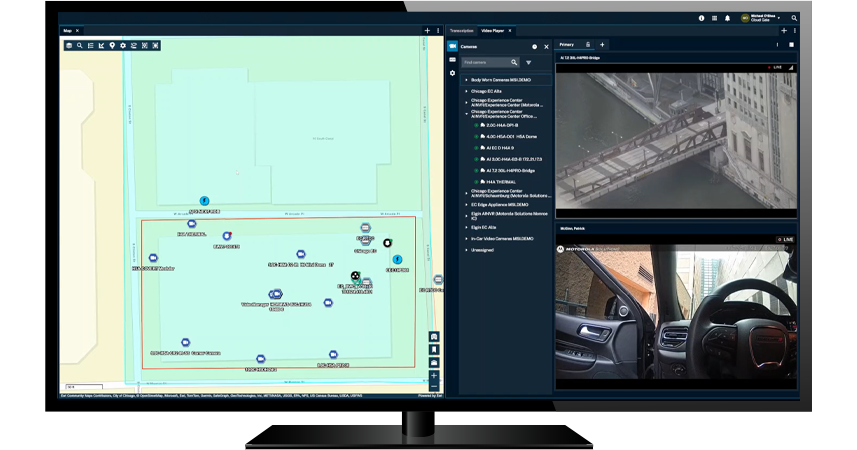Screen dimensions: 857x450
Task: Close the Cameras panel
Action: click(x=546, y=47)
